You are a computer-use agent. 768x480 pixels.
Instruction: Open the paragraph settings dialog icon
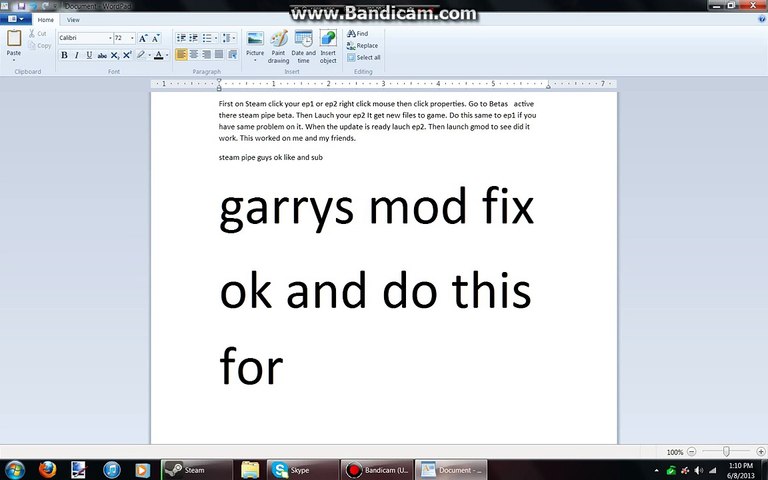pyautogui.click(x=232, y=54)
